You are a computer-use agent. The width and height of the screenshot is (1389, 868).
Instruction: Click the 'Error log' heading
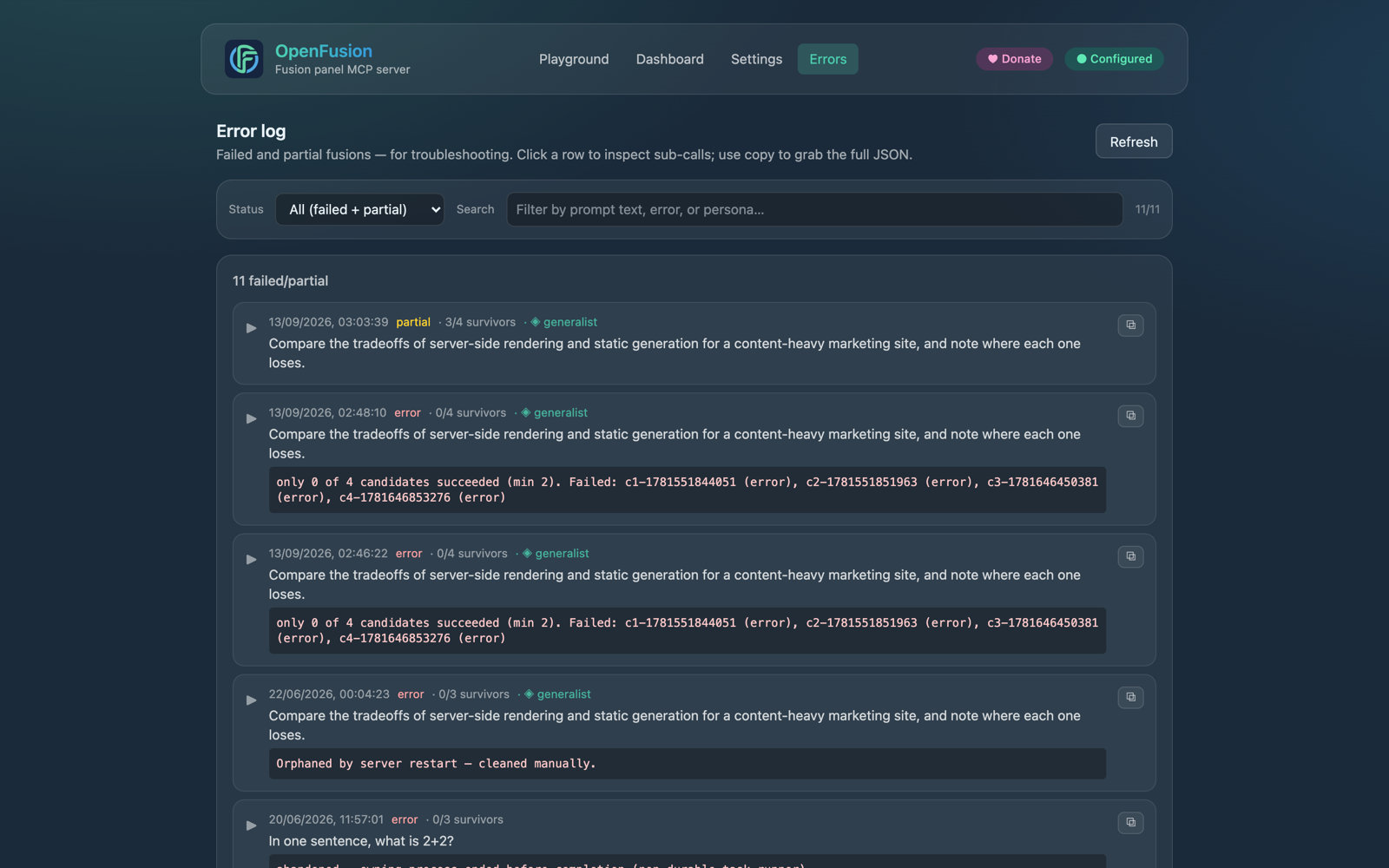pos(251,131)
